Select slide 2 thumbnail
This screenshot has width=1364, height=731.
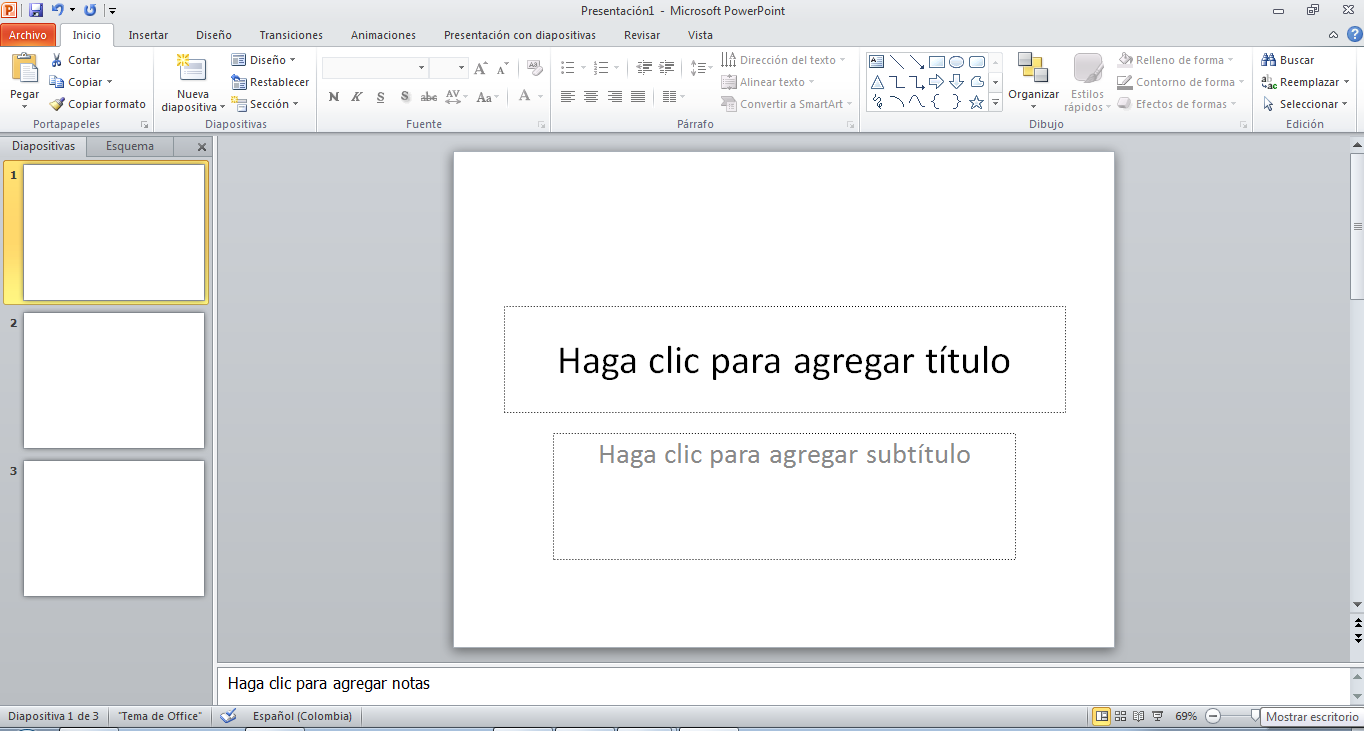click(x=114, y=380)
